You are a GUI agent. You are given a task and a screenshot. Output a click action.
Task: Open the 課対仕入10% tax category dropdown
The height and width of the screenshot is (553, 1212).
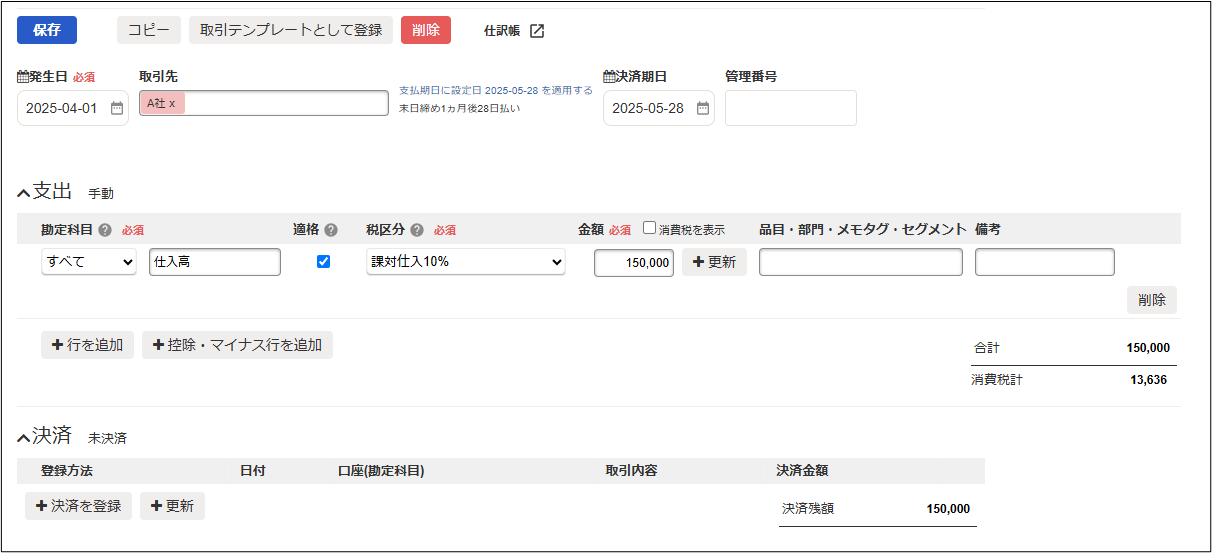[x=465, y=262]
